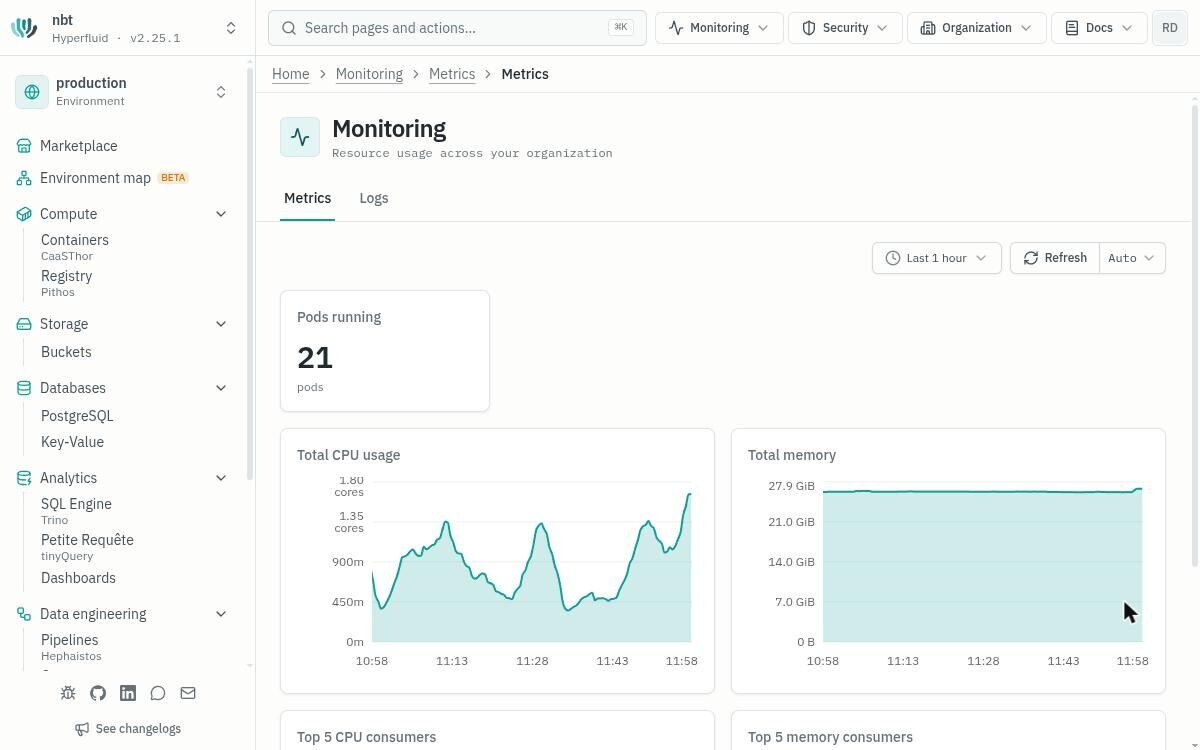The width and height of the screenshot is (1200, 750).
Task: Click the bug report icon
Action: point(68,693)
